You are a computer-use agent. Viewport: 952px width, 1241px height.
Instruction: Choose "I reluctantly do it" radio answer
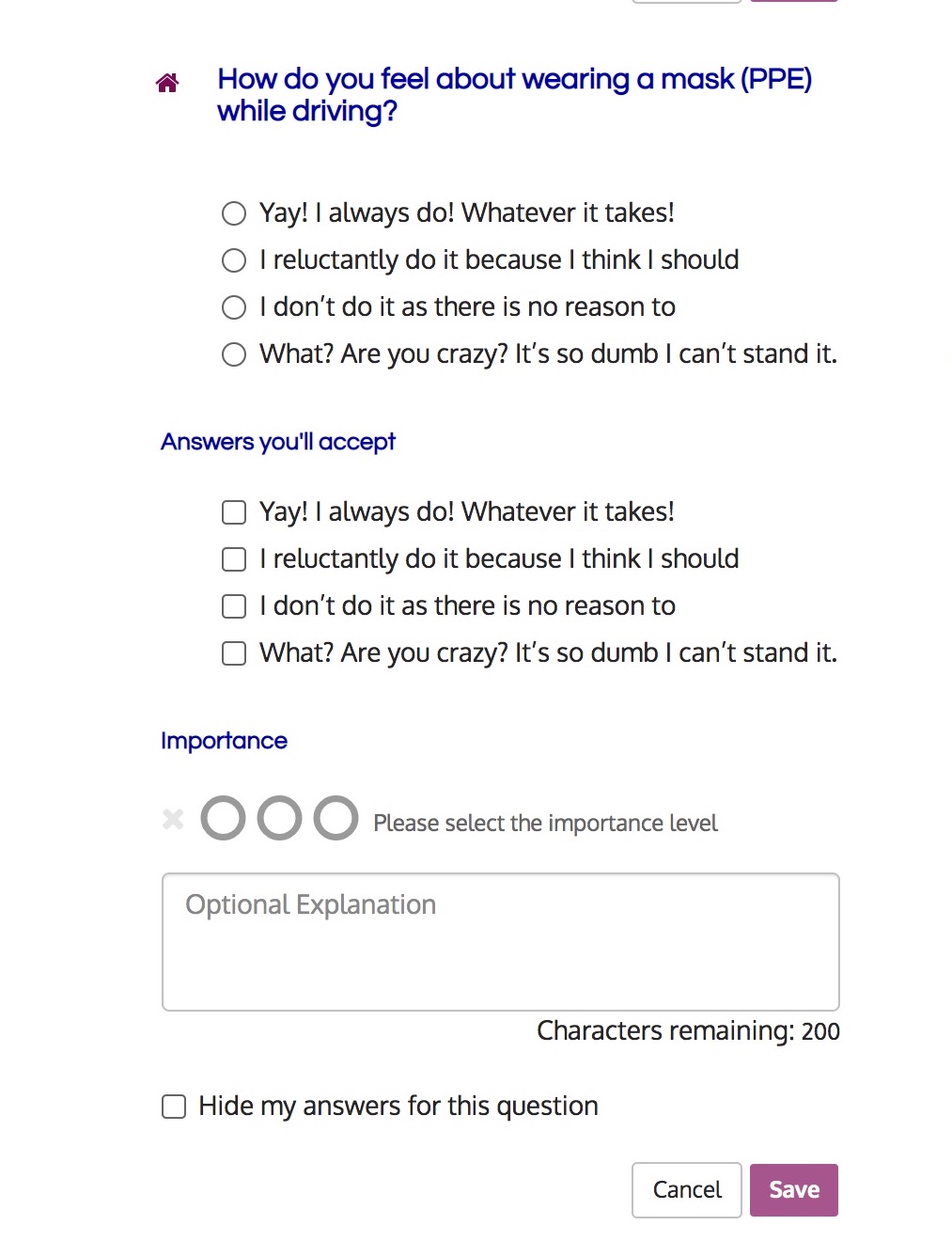tap(234, 260)
